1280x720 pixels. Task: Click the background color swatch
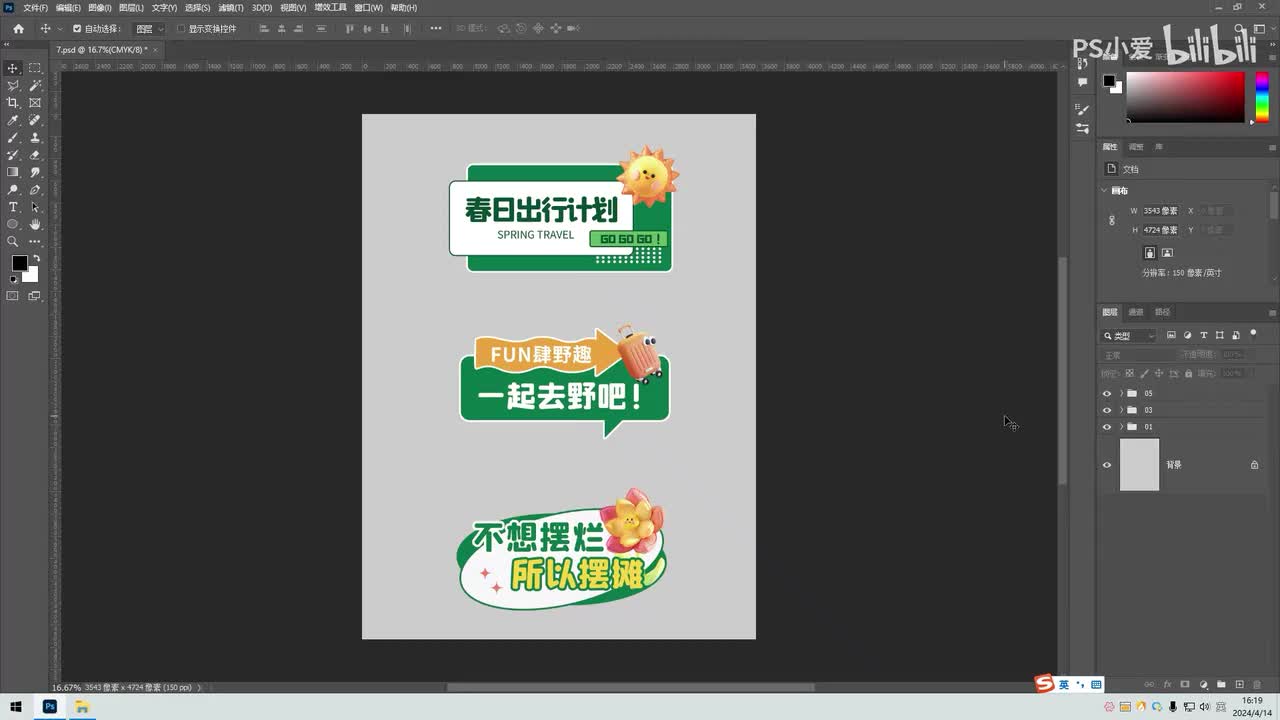pyautogui.click(x=32, y=275)
